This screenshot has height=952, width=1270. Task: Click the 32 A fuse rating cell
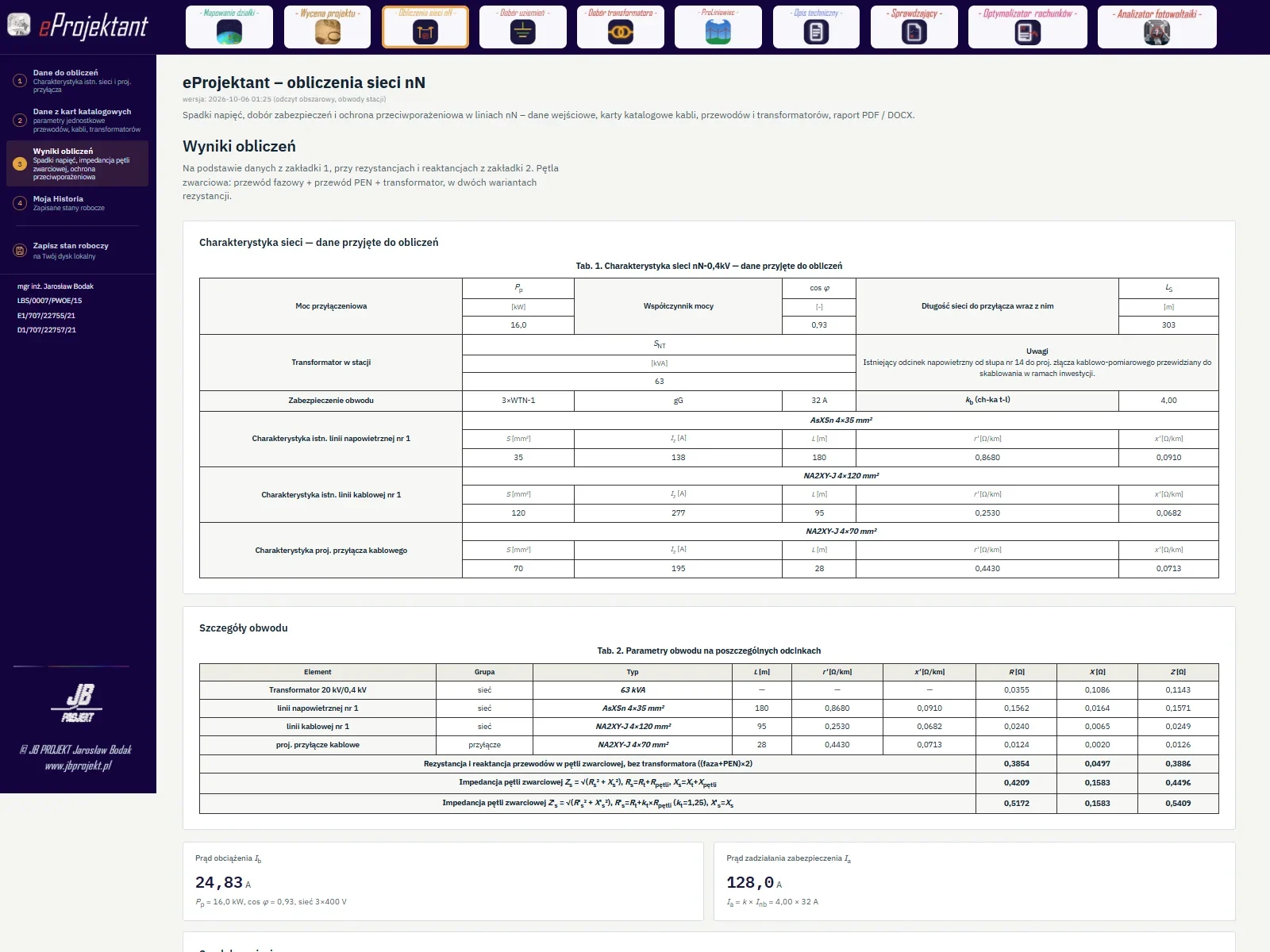click(x=819, y=401)
